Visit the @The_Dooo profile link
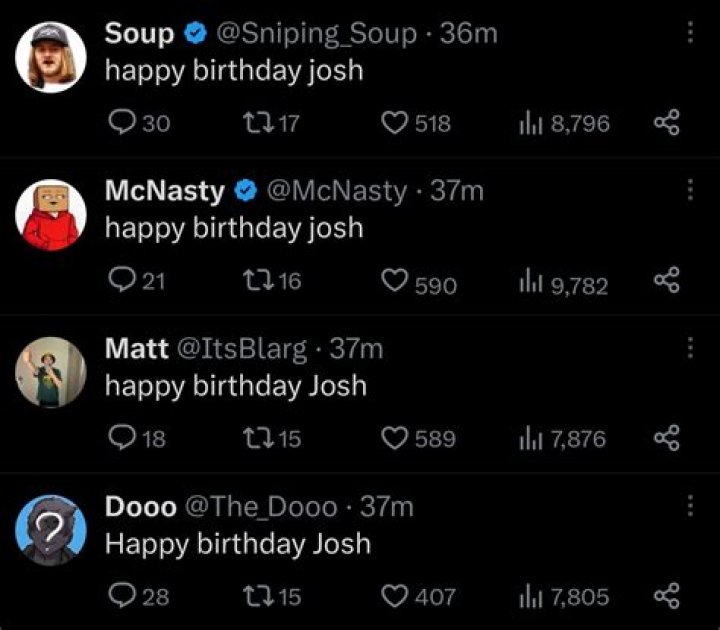 tap(262, 507)
